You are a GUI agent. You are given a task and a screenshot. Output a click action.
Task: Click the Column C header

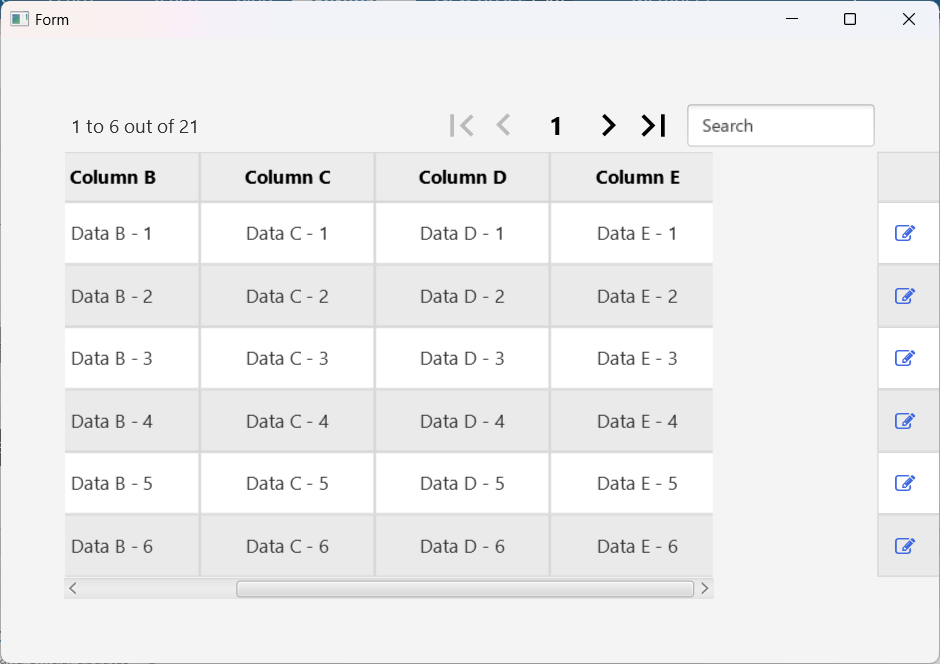[287, 178]
